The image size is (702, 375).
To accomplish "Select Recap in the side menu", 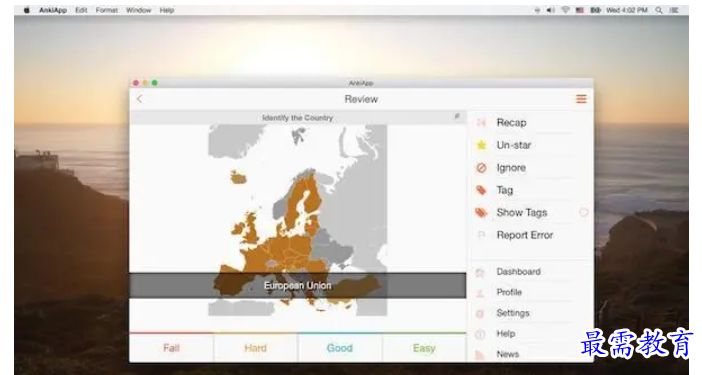I will (511, 123).
